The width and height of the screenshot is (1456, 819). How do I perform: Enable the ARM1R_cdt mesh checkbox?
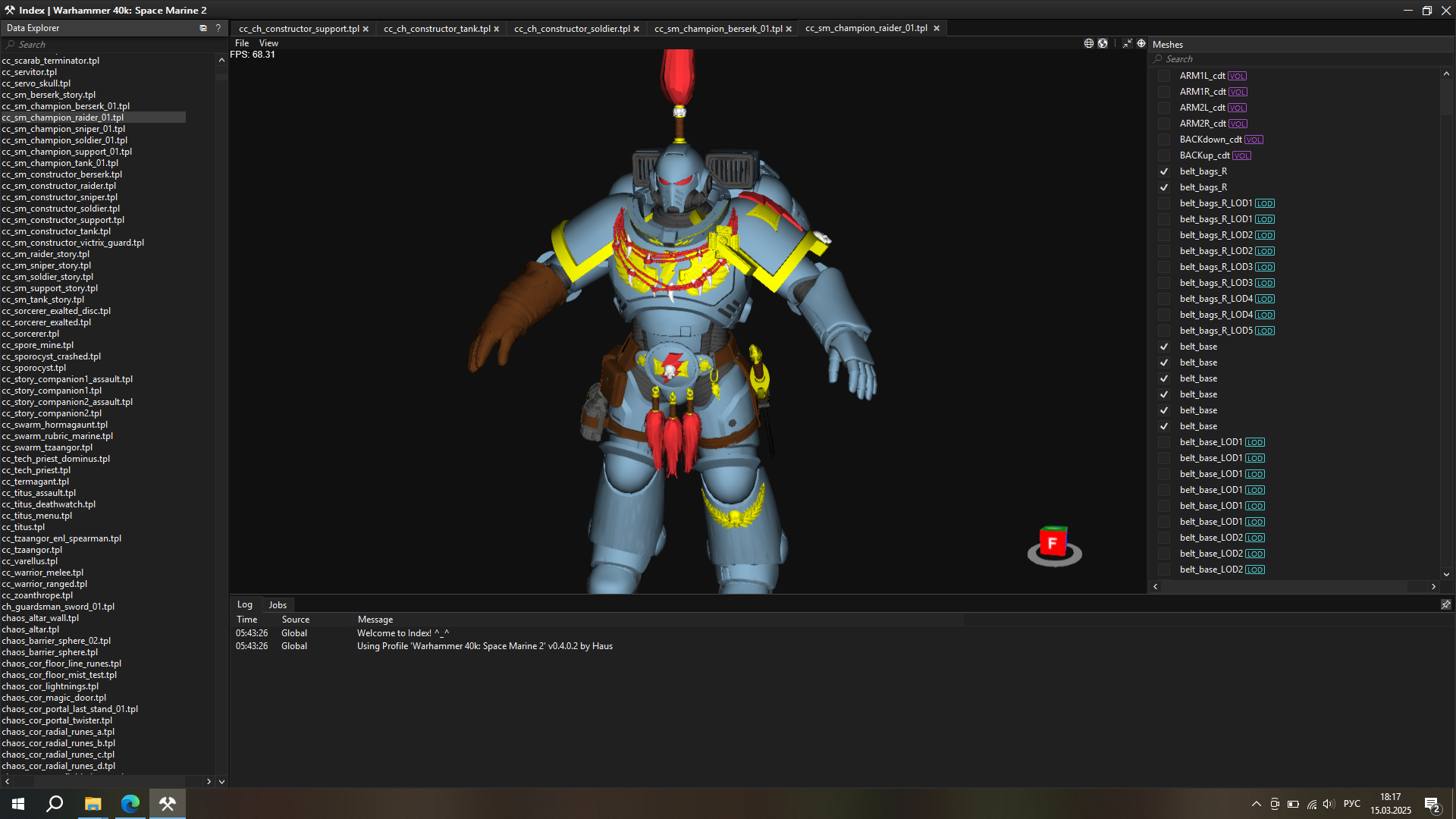(x=1164, y=92)
